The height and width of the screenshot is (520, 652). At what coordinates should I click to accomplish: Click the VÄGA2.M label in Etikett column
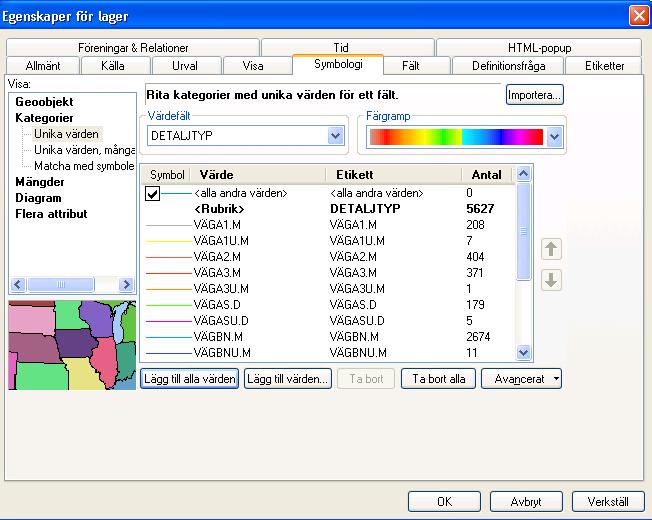click(353, 257)
